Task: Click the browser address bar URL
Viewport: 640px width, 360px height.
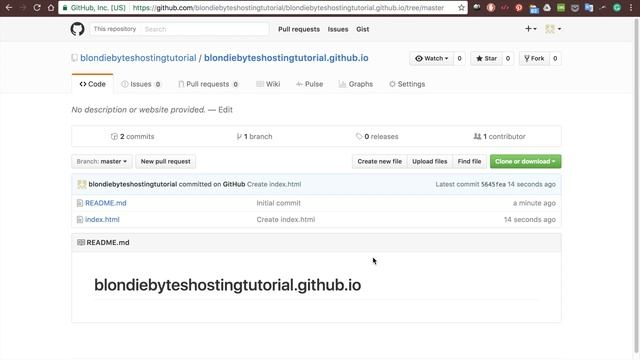Action: 288,8
